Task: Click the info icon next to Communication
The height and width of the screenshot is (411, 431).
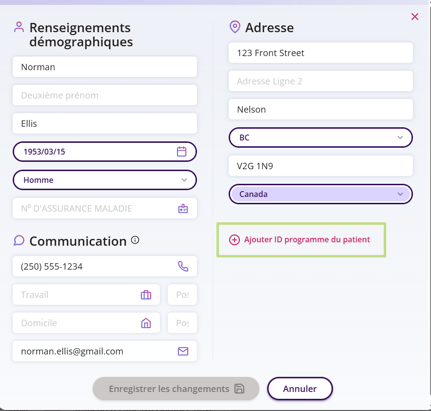Action: point(135,240)
